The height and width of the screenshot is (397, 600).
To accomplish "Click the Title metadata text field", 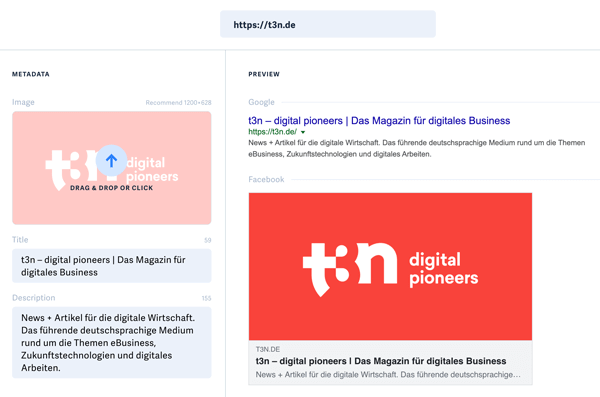I will pos(112,266).
